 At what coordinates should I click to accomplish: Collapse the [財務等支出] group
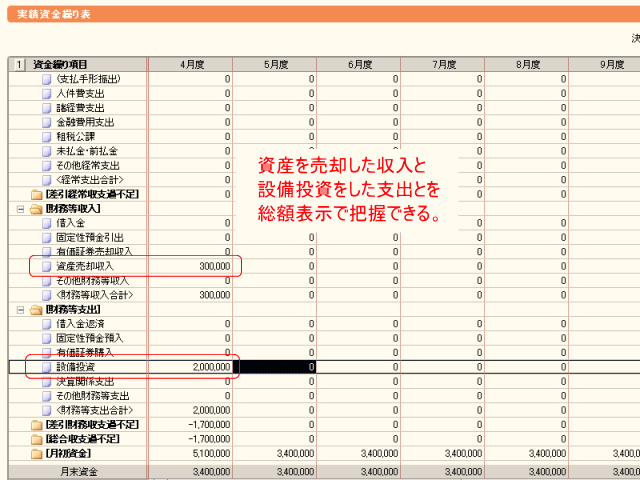point(20,310)
